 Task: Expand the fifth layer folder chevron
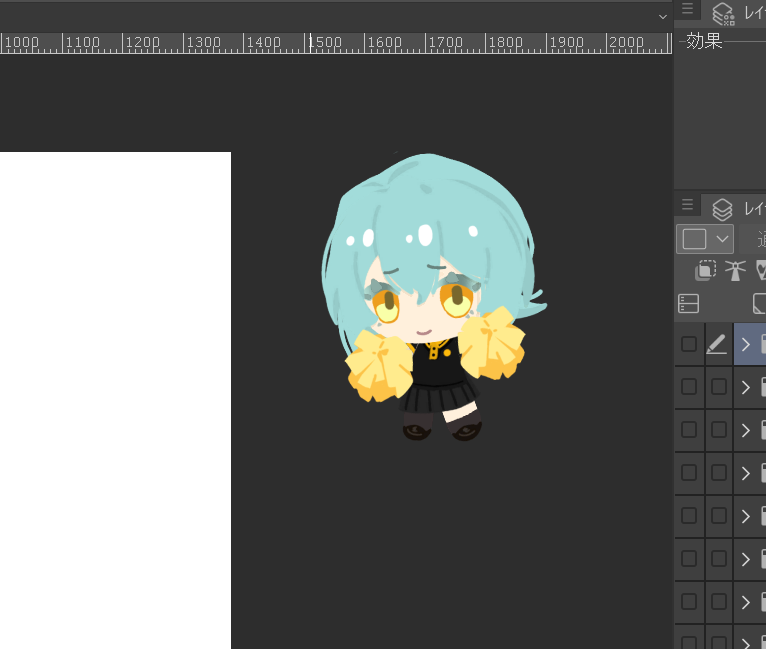745,516
